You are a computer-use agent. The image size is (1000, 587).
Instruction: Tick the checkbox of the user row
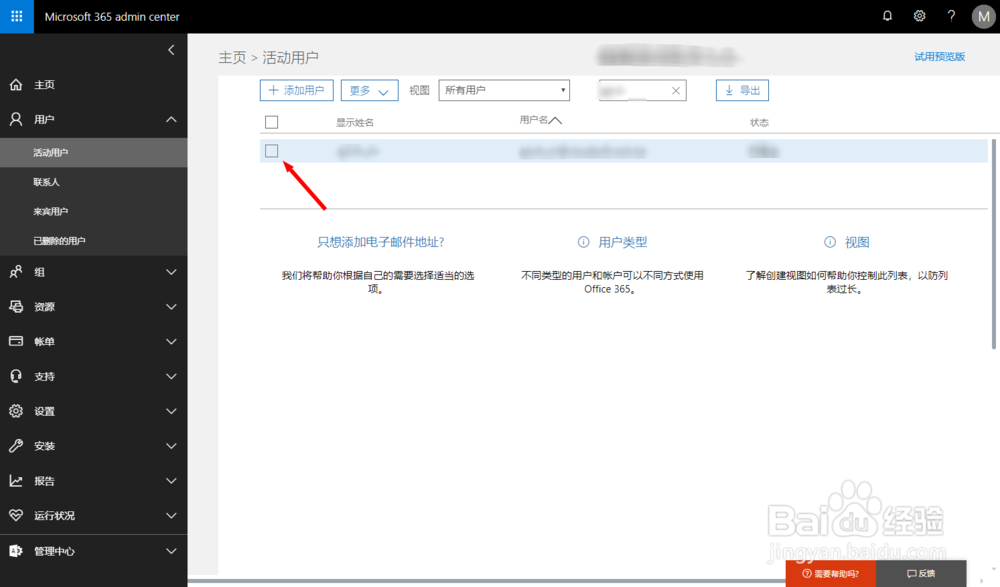(x=272, y=151)
